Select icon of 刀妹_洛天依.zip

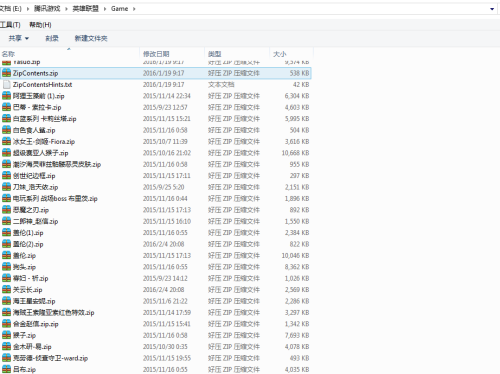[x=6, y=187]
